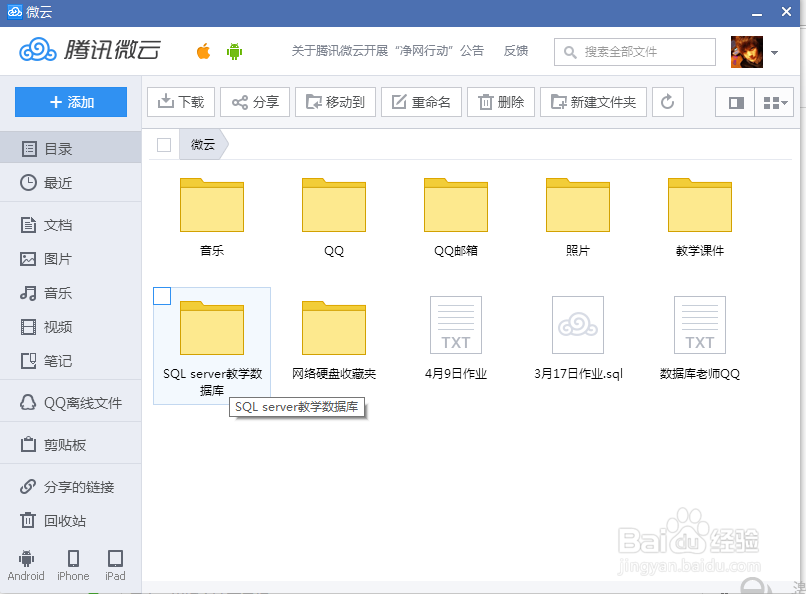This screenshot has width=806, height=594.
Task: Refresh the file list with the refresh icon
Action: [667, 102]
